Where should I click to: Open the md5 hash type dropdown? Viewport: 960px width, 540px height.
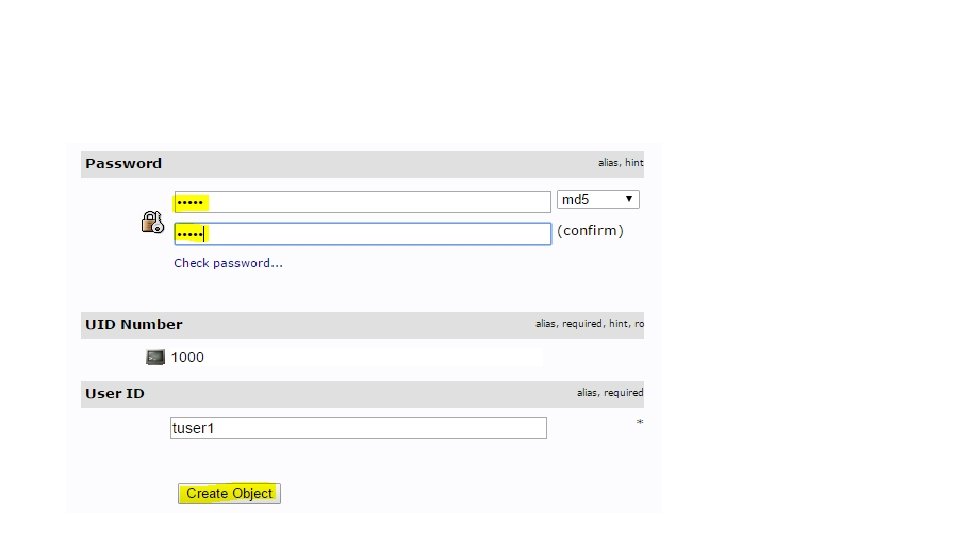pos(598,200)
